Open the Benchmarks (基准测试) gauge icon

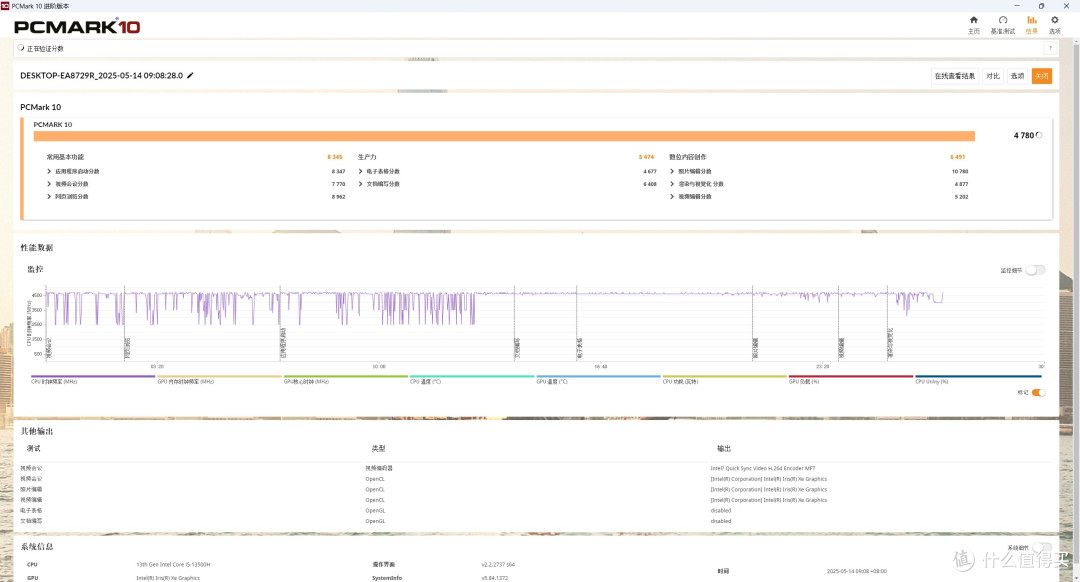pos(1003,24)
